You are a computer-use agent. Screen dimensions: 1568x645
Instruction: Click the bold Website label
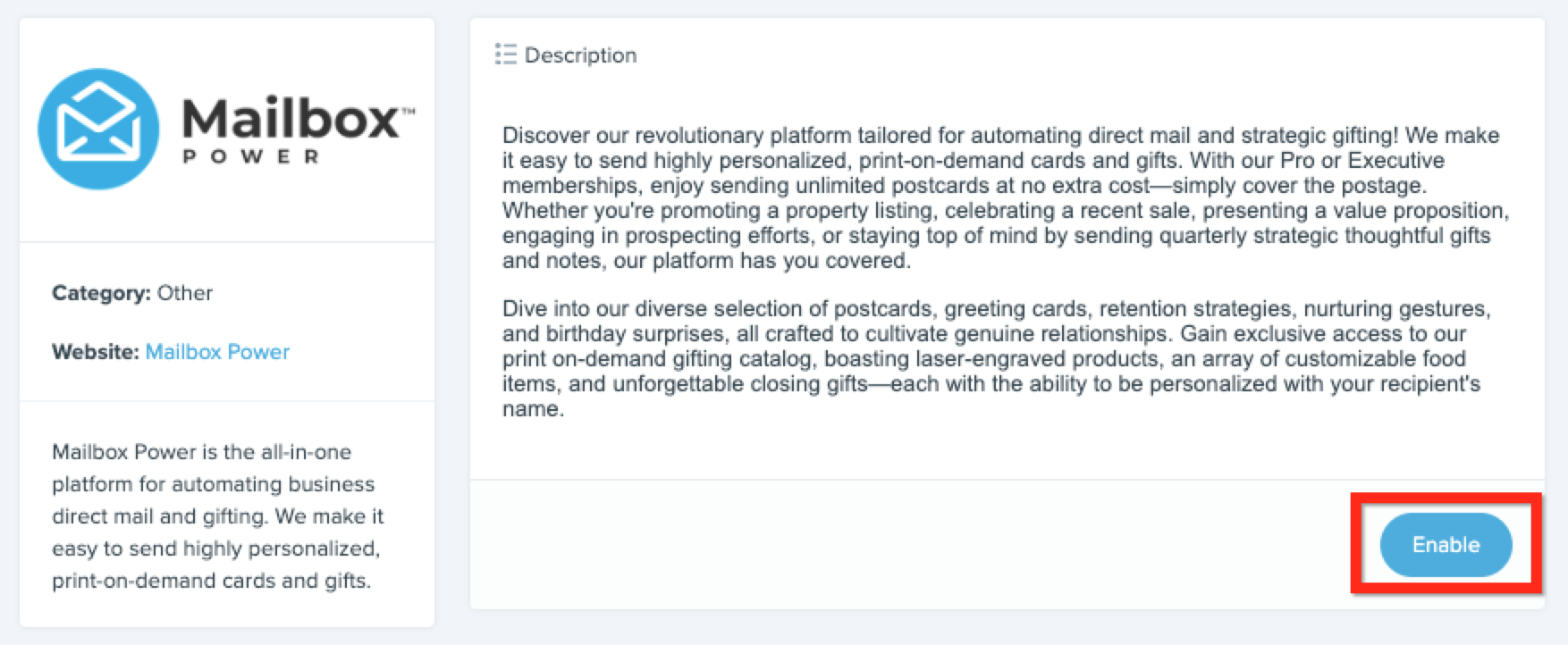tap(95, 352)
